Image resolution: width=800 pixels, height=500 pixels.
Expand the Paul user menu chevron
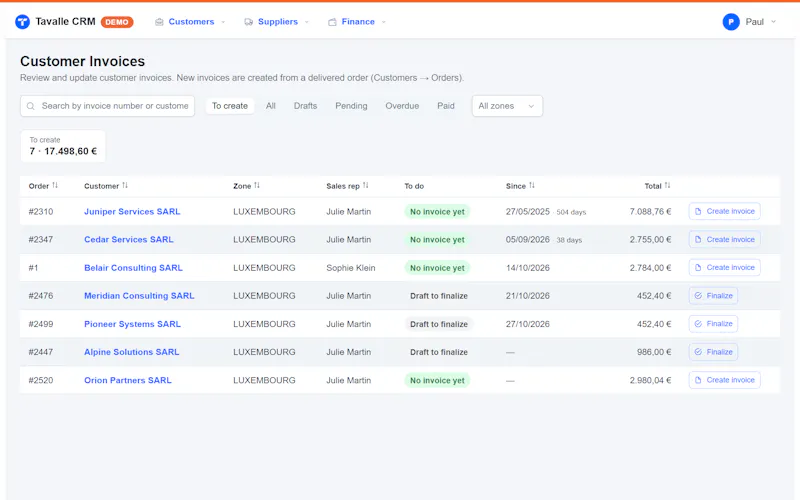tap(773, 22)
